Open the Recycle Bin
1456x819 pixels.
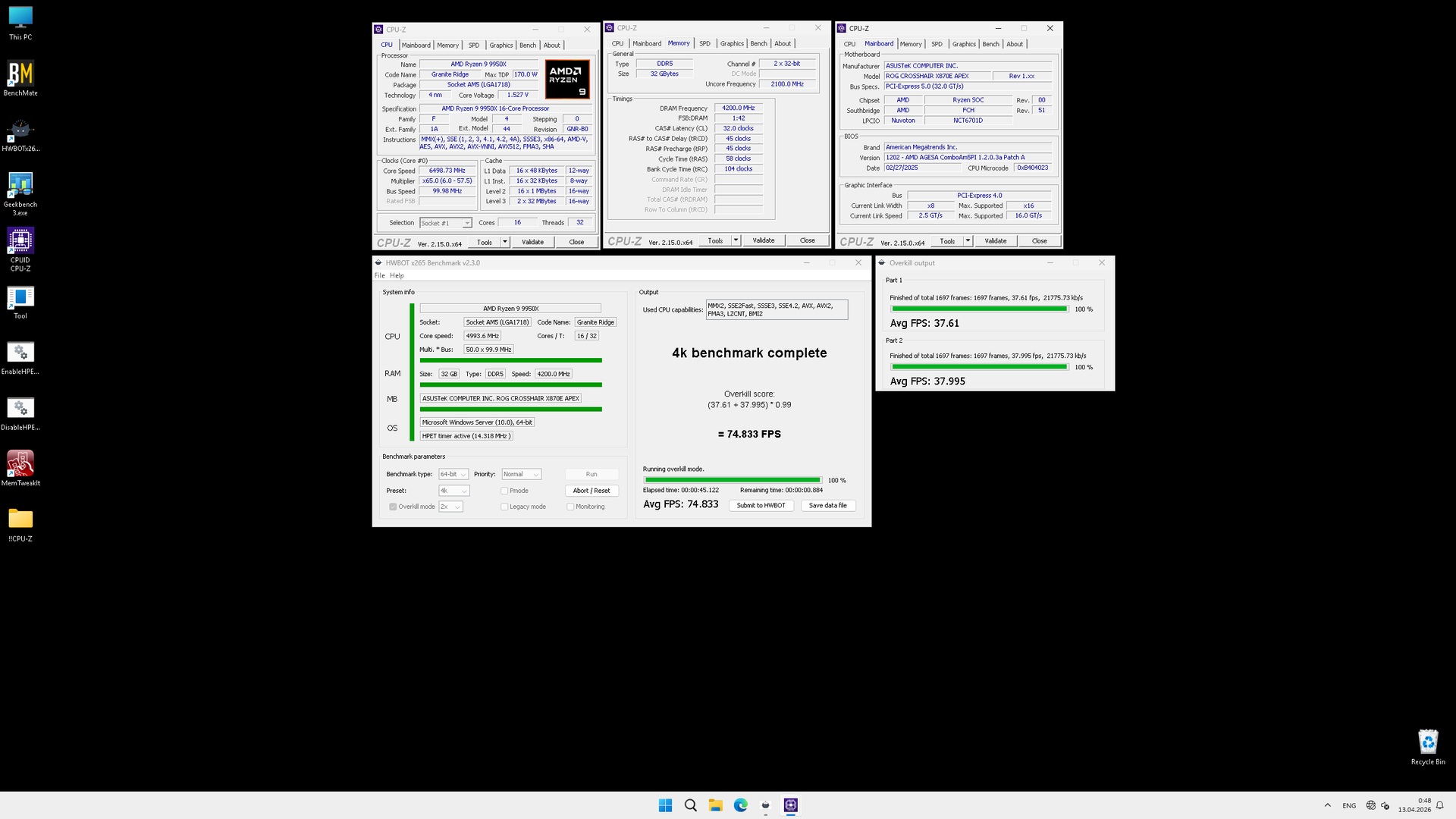click(x=1428, y=747)
